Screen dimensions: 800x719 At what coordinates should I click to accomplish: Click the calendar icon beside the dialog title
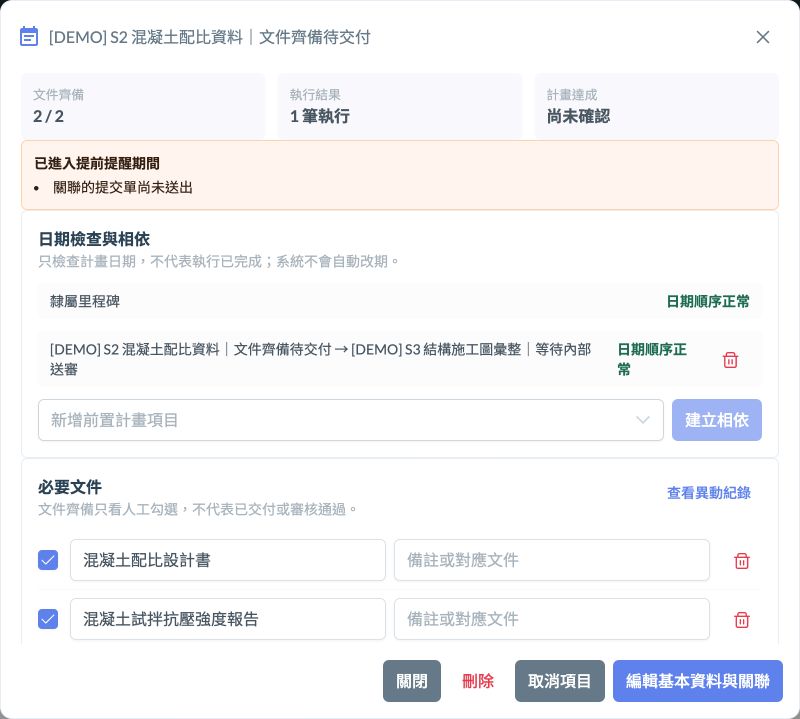coord(29,37)
